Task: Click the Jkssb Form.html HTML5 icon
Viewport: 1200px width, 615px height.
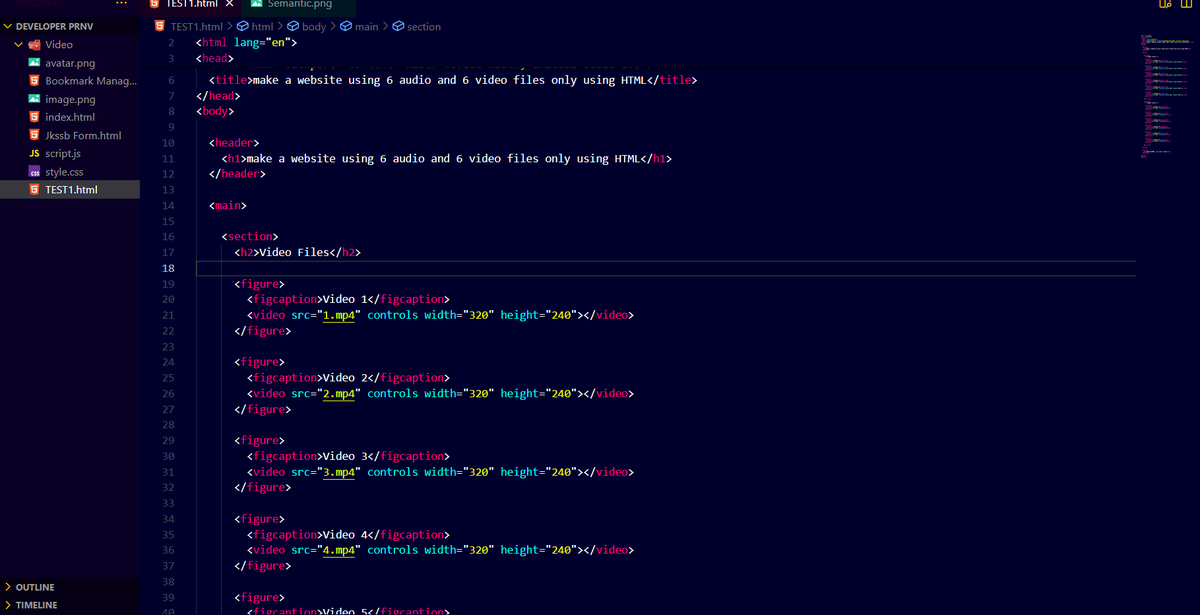Action: 34,135
